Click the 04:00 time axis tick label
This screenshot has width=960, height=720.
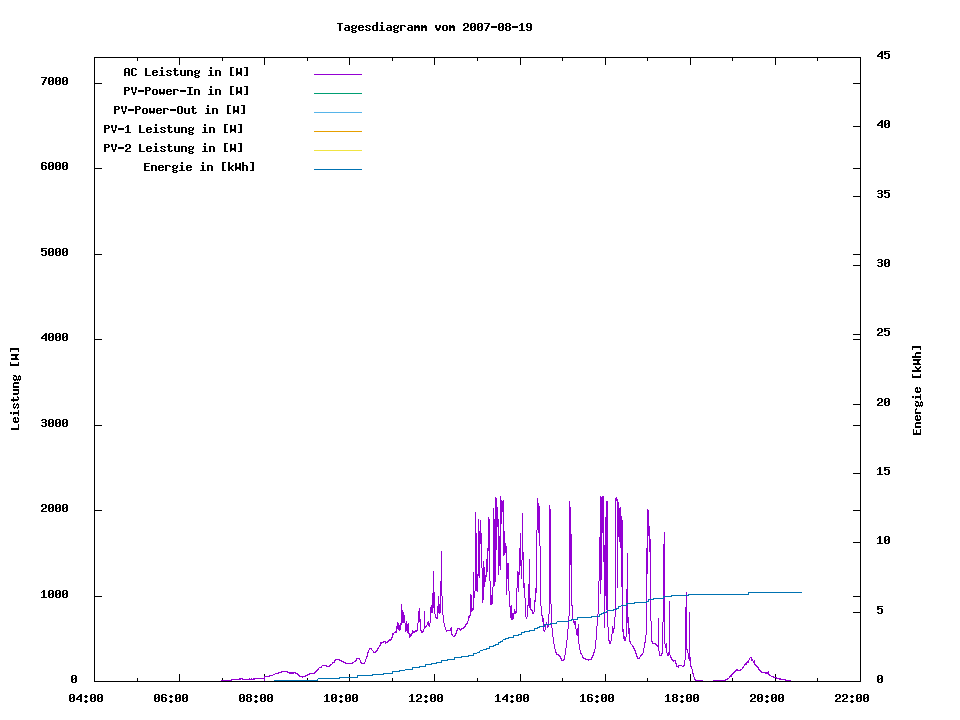pyautogui.click(x=85, y=698)
